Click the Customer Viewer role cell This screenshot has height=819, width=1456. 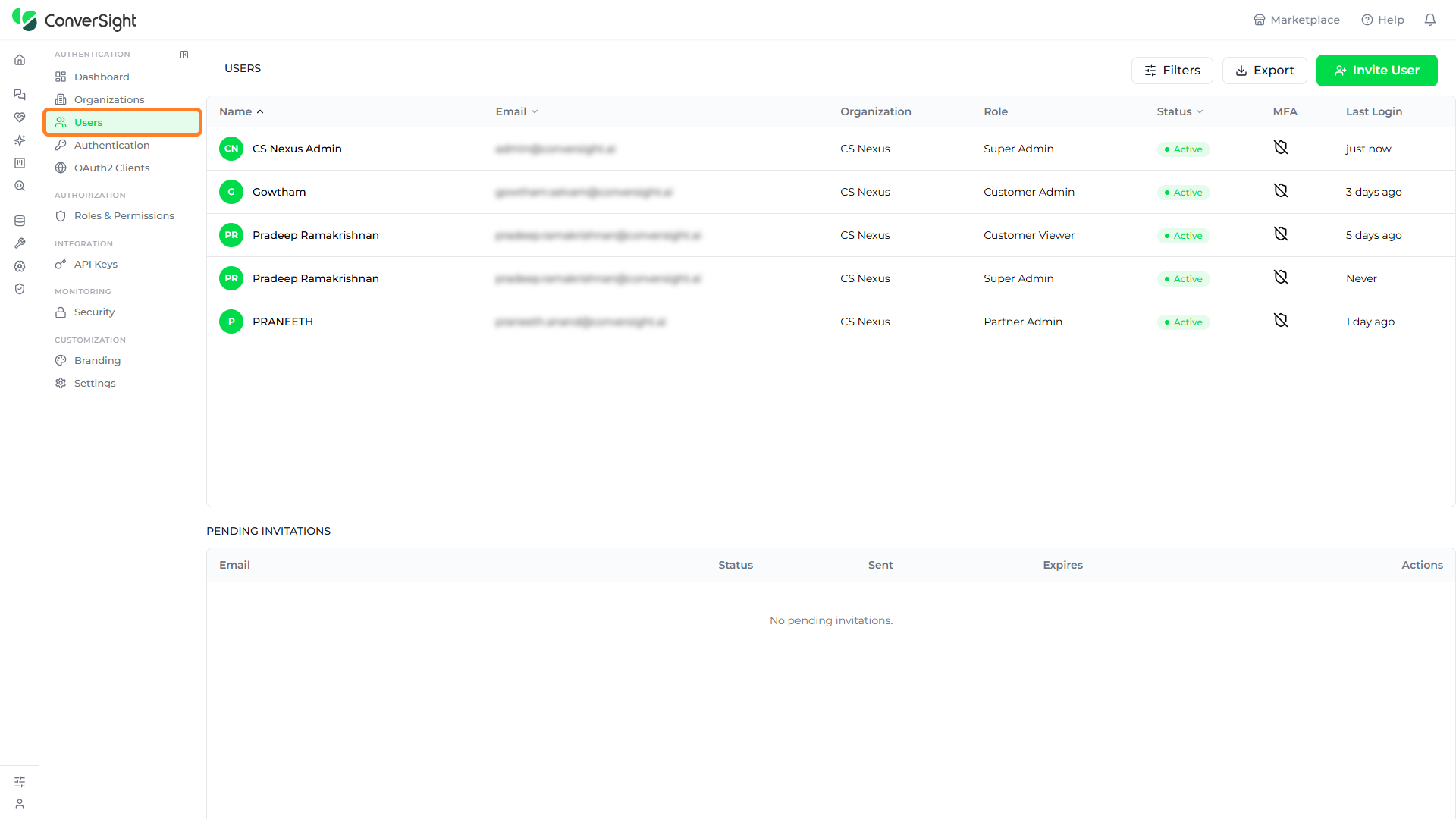tap(1029, 235)
